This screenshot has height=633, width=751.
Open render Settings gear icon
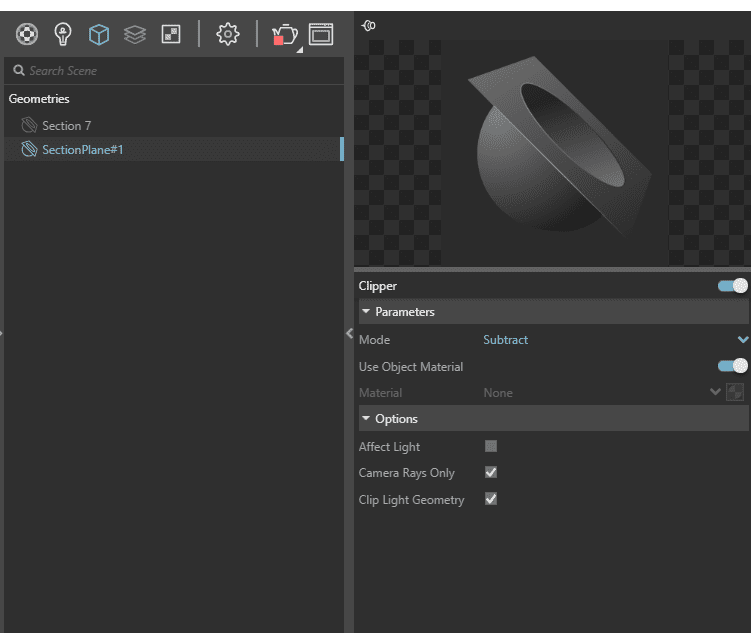[x=228, y=35]
